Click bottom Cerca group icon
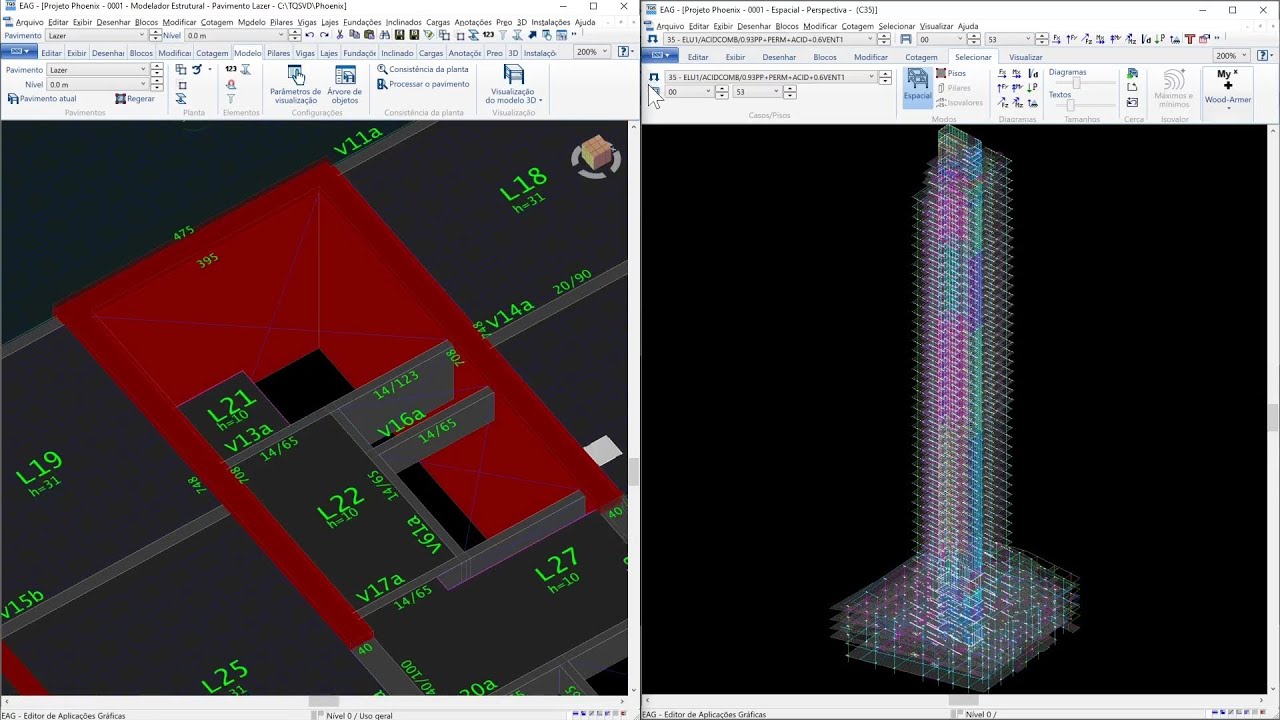 coord(1132,103)
